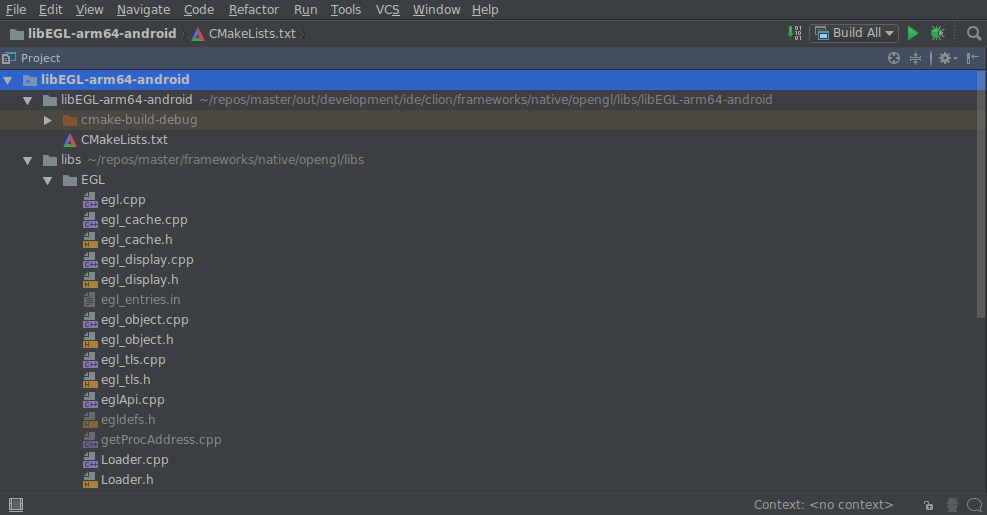
Task: Open the Build All configuration dropdown
Action: pos(855,33)
